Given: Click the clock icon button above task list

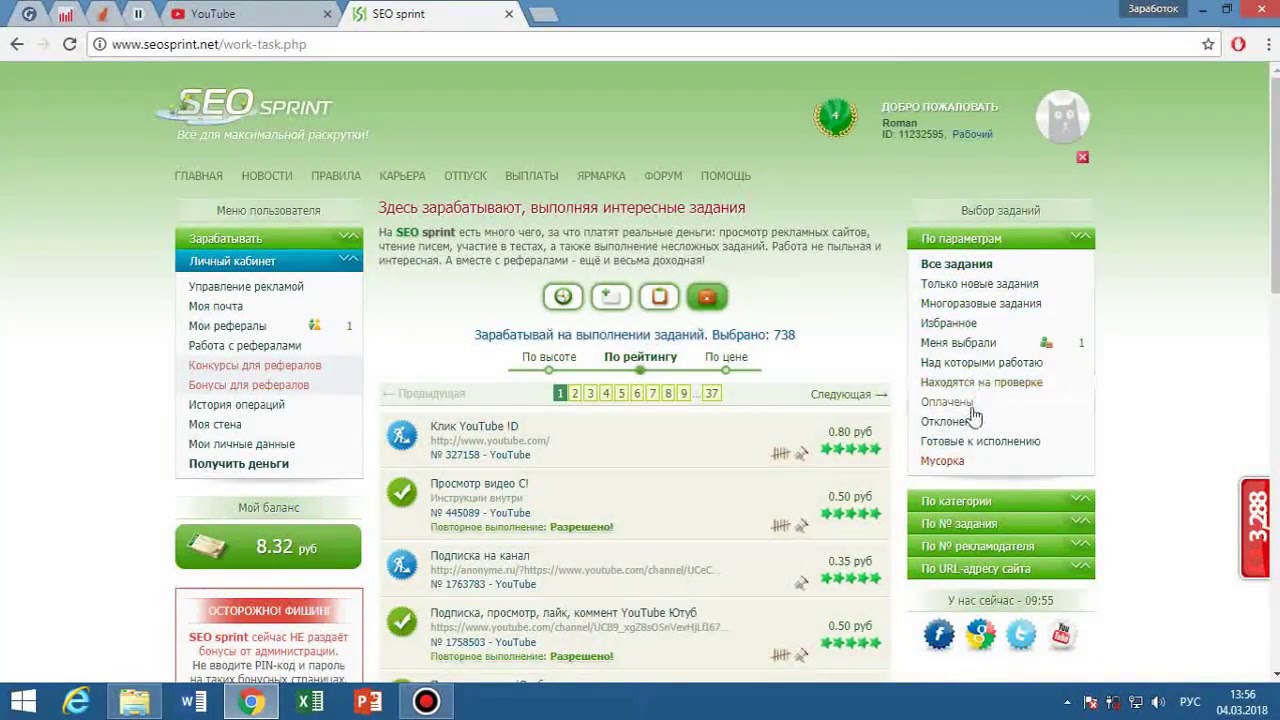Looking at the screenshot, I should (x=563, y=297).
